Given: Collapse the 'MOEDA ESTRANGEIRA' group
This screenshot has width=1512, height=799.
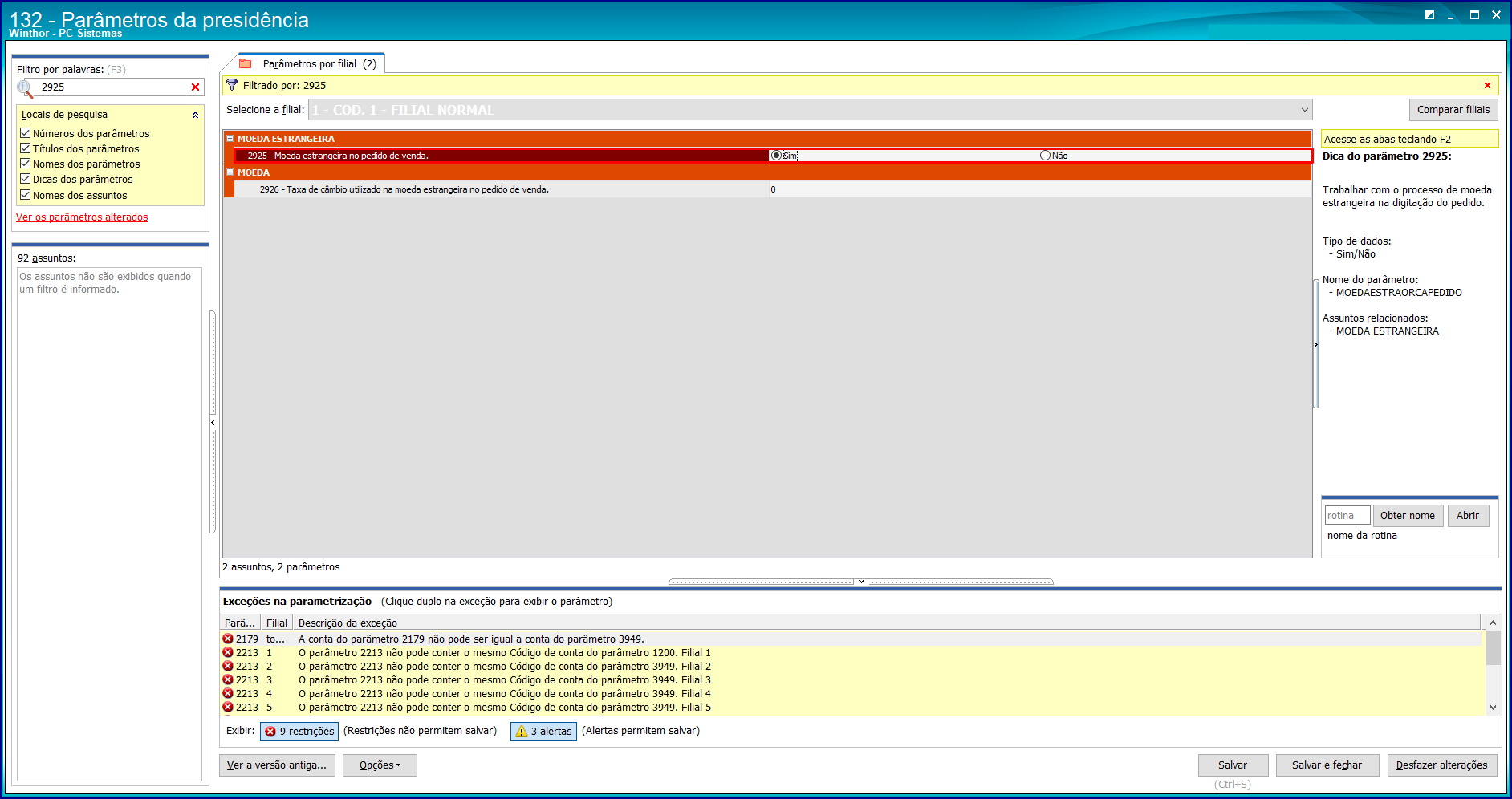Looking at the screenshot, I should tap(230, 139).
